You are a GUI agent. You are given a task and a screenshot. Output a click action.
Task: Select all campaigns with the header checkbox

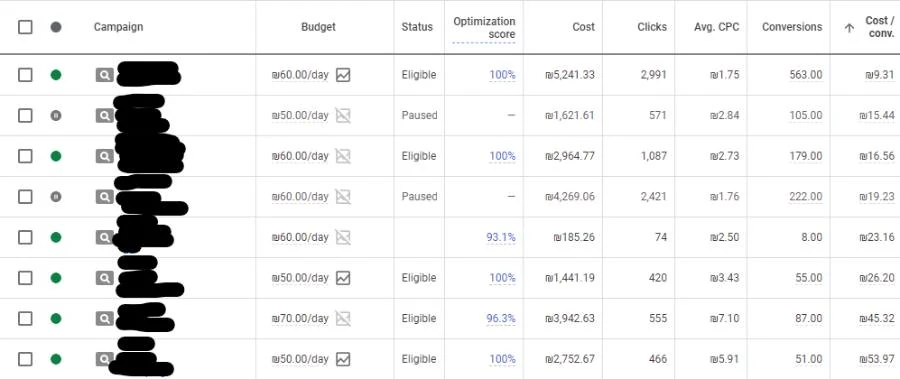(25, 27)
